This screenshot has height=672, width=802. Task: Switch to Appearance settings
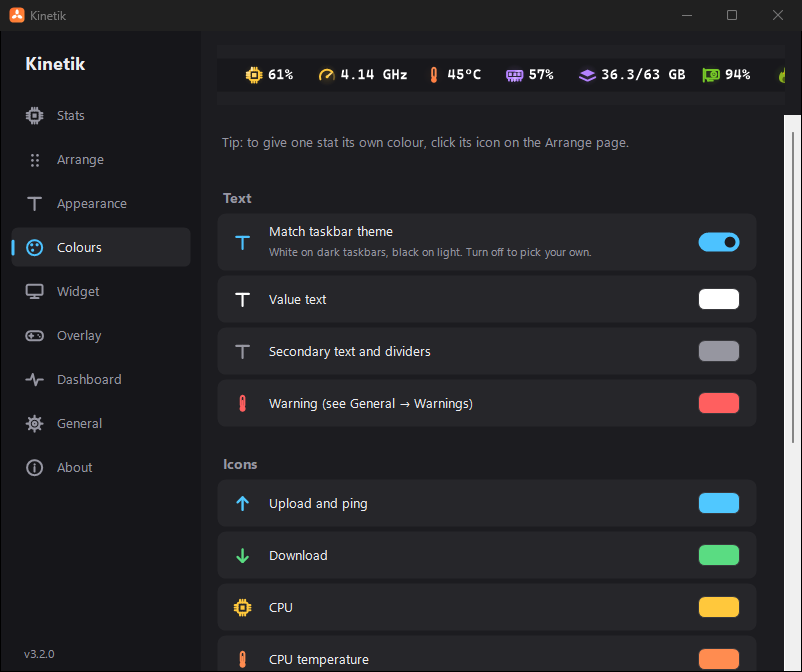[x=101, y=204]
